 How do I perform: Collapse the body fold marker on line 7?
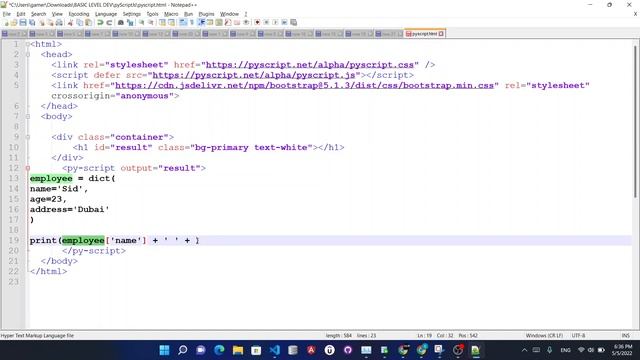coord(28,116)
